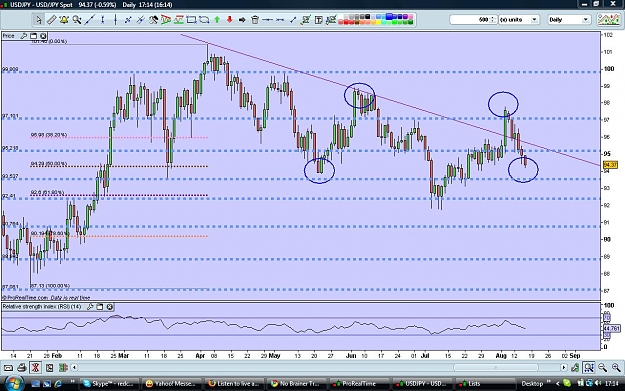Image resolution: width=625 pixels, height=391 pixels.
Task: Select the diagonal trend line tool
Action: [x=90, y=20]
